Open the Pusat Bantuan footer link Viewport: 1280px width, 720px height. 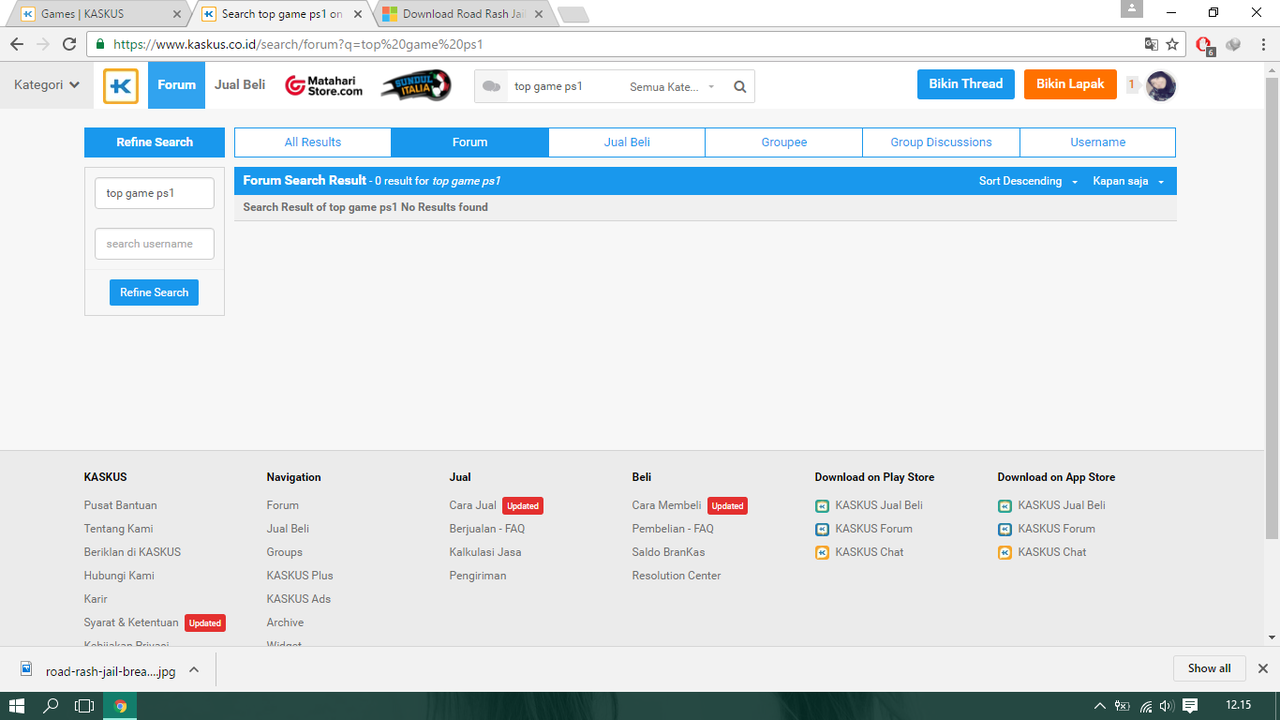[x=120, y=506]
